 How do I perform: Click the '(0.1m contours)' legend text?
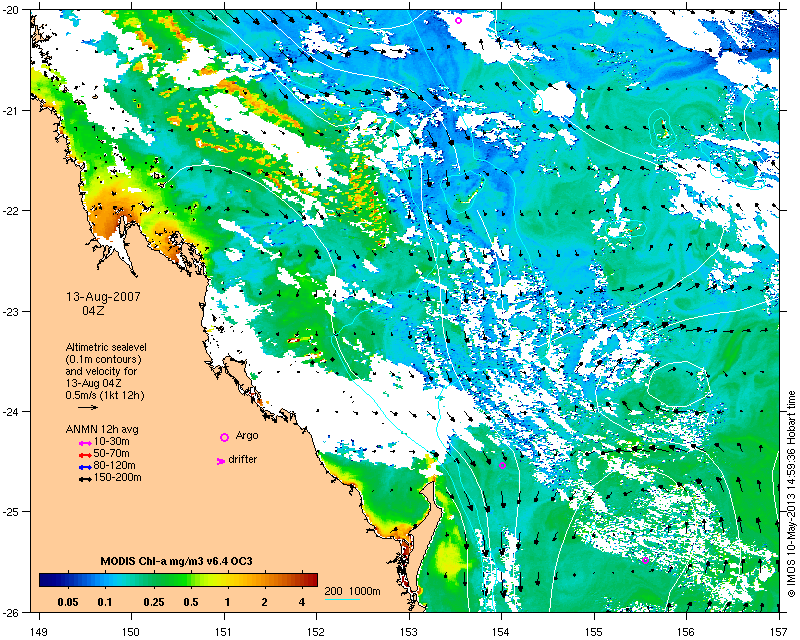[x=104, y=359]
